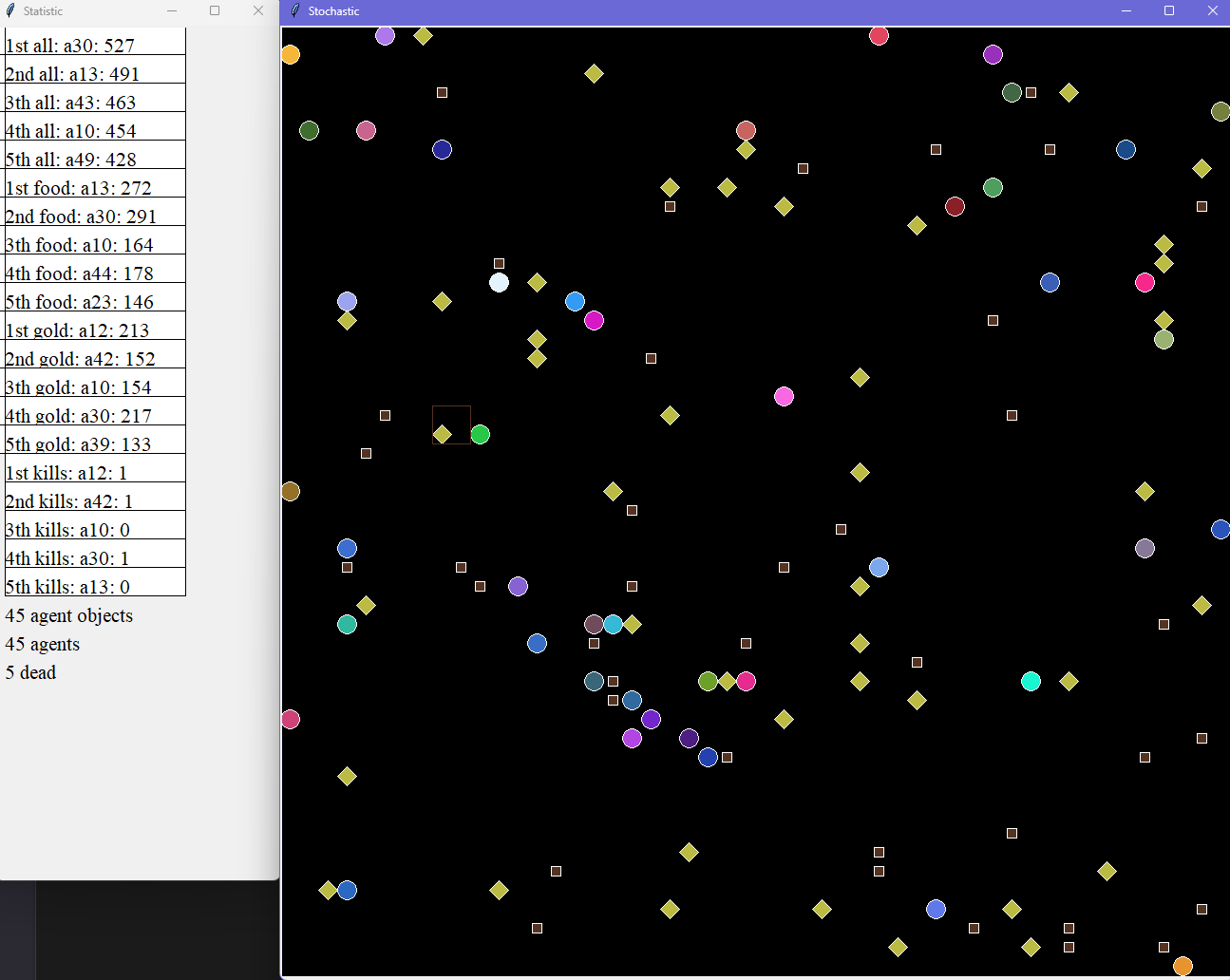Select the gray-lavender agent circle
This screenshot has height=980, width=1230.
pyautogui.click(x=1145, y=548)
